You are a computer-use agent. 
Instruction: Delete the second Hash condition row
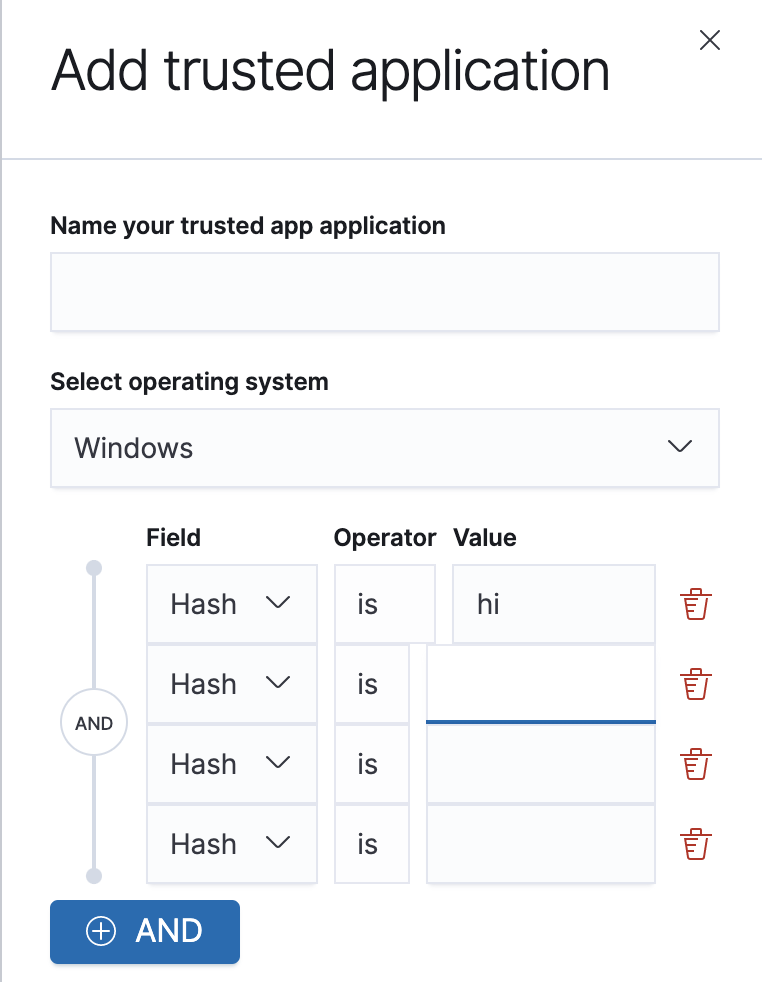(x=696, y=684)
